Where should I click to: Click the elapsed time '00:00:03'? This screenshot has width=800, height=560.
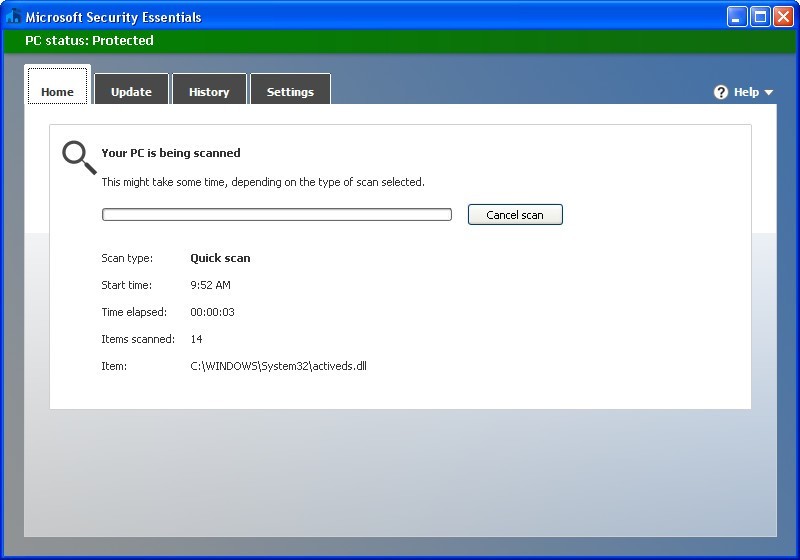pos(212,312)
